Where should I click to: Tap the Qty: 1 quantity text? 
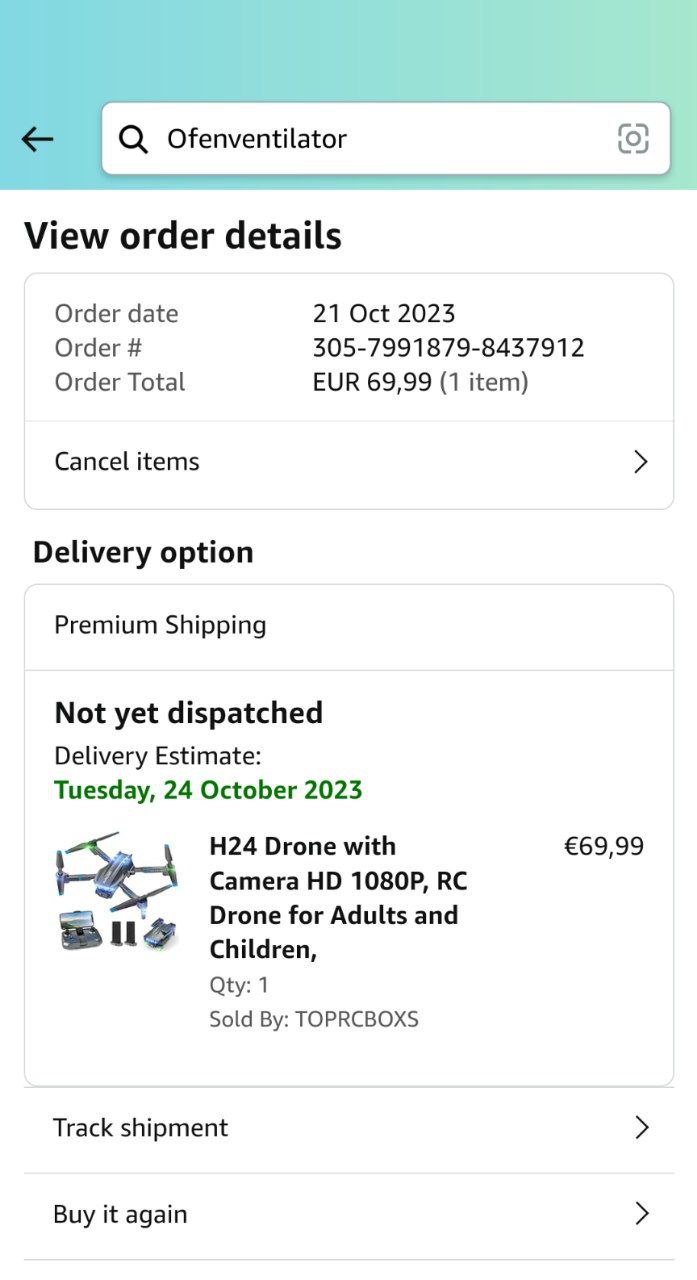[x=239, y=985]
